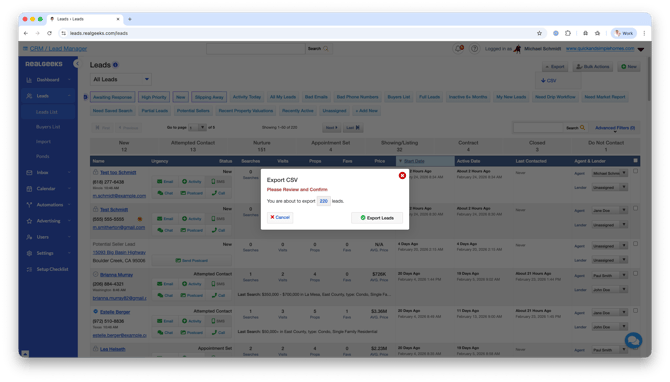Screen dimensions: 670x382
Task: Click the Export button at top right
Action: (555, 67)
